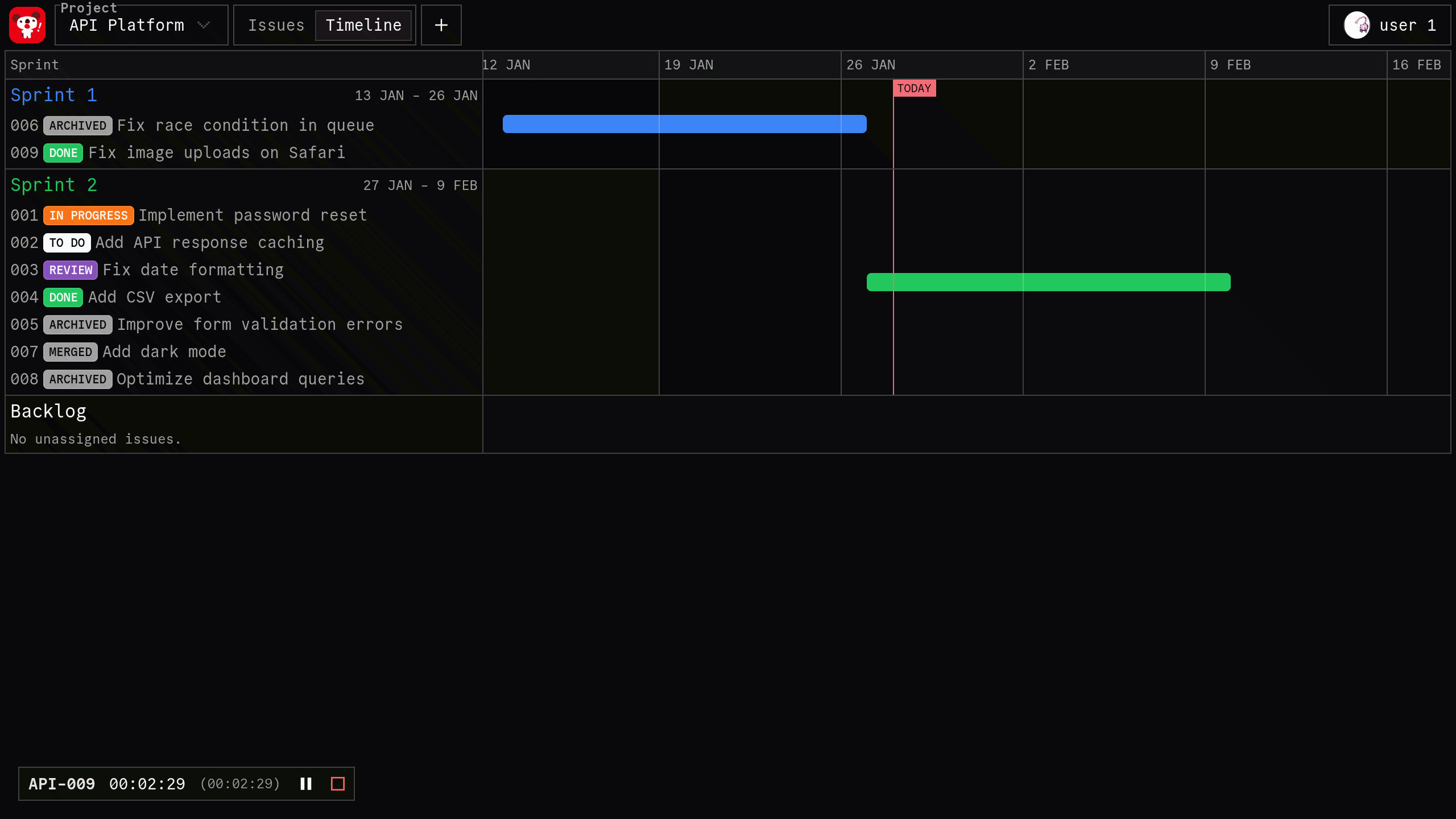Click the green Sprint 2 timeline bar
Screen dimensions: 1456x819
tap(1048, 282)
